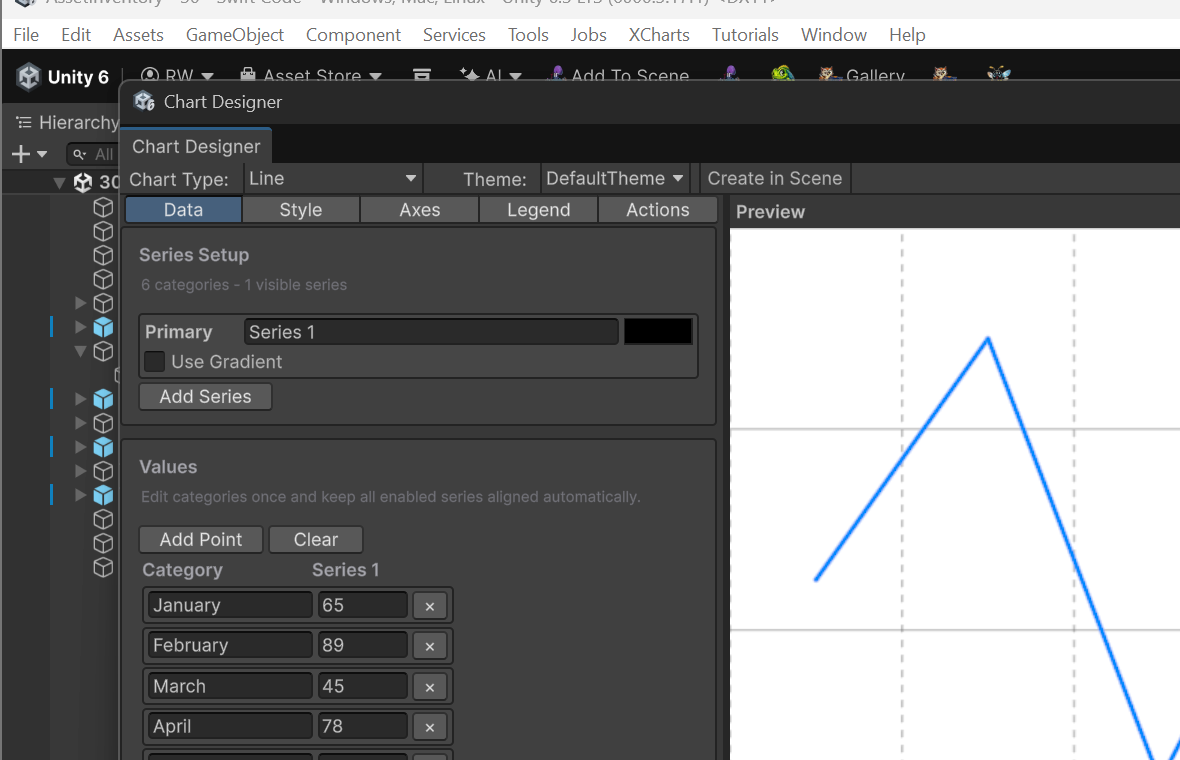Viewport: 1180px width, 760px height.
Task: Click the Gallery owl icon
Action: click(x=829, y=74)
